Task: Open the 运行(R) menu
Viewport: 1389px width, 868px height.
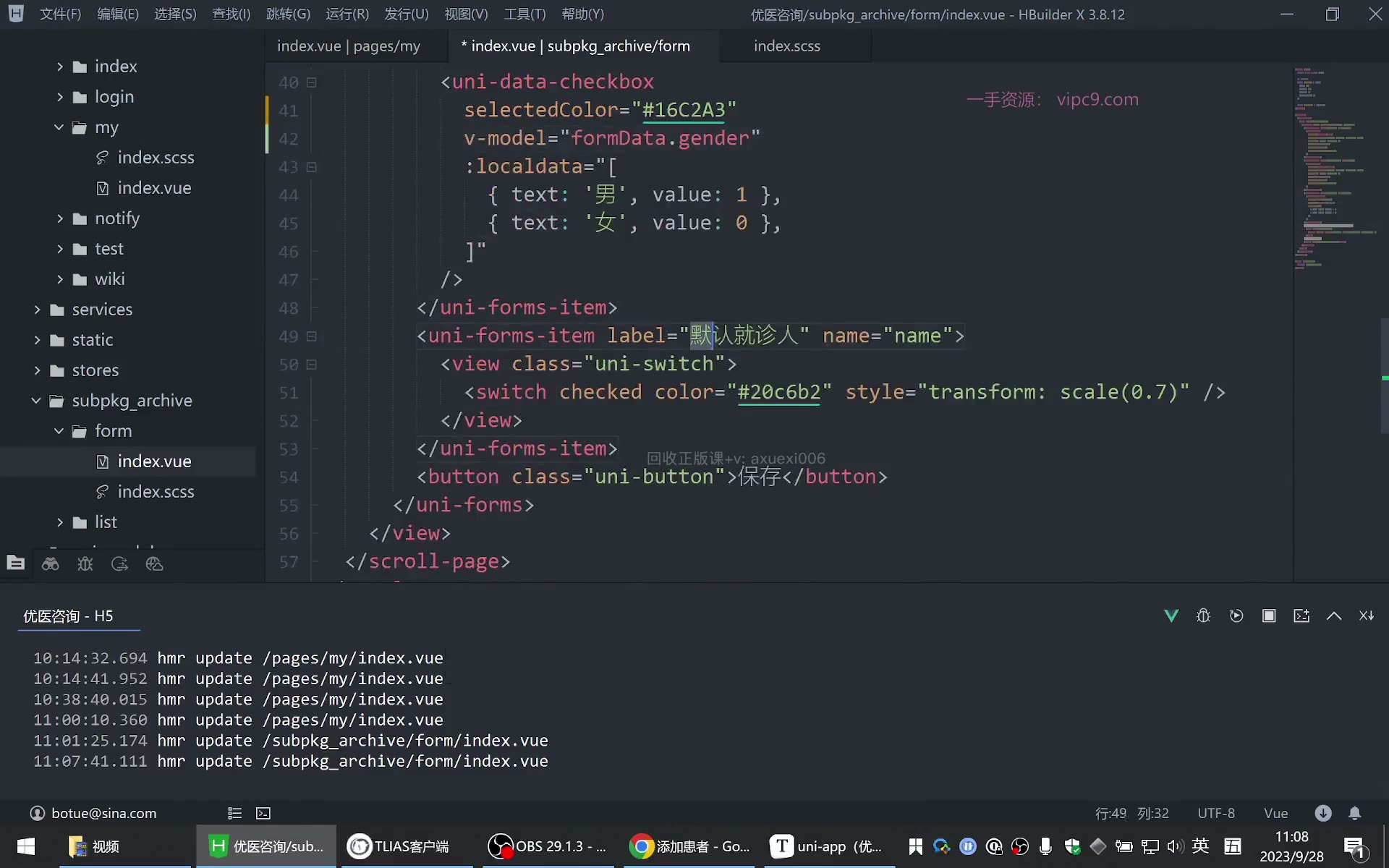Action: pos(347,14)
